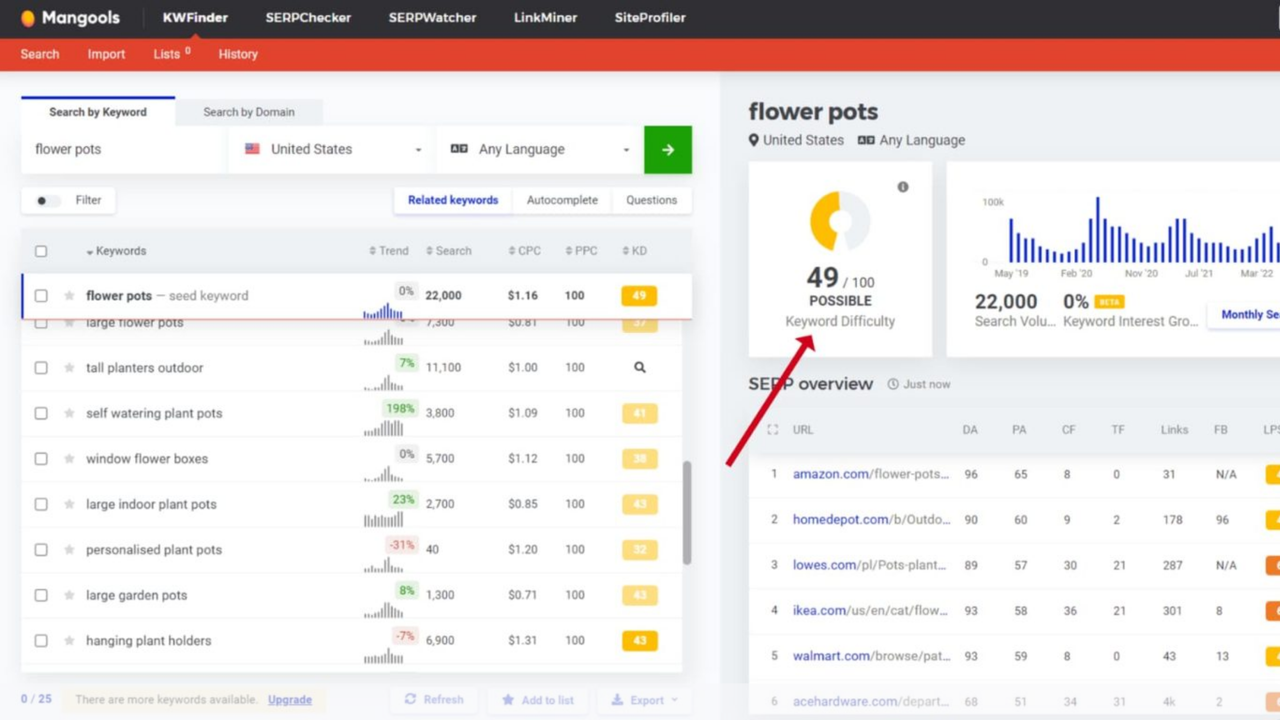The image size is (1280, 720).
Task: Open SERPChecker from top navigation
Action: tap(308, 18)
